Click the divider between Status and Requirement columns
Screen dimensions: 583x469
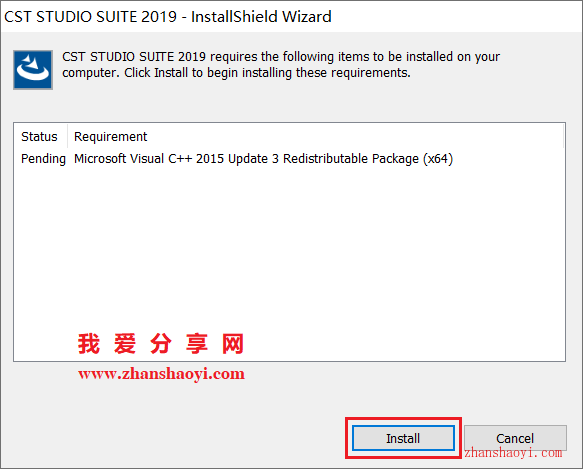[x=67, y=136]
